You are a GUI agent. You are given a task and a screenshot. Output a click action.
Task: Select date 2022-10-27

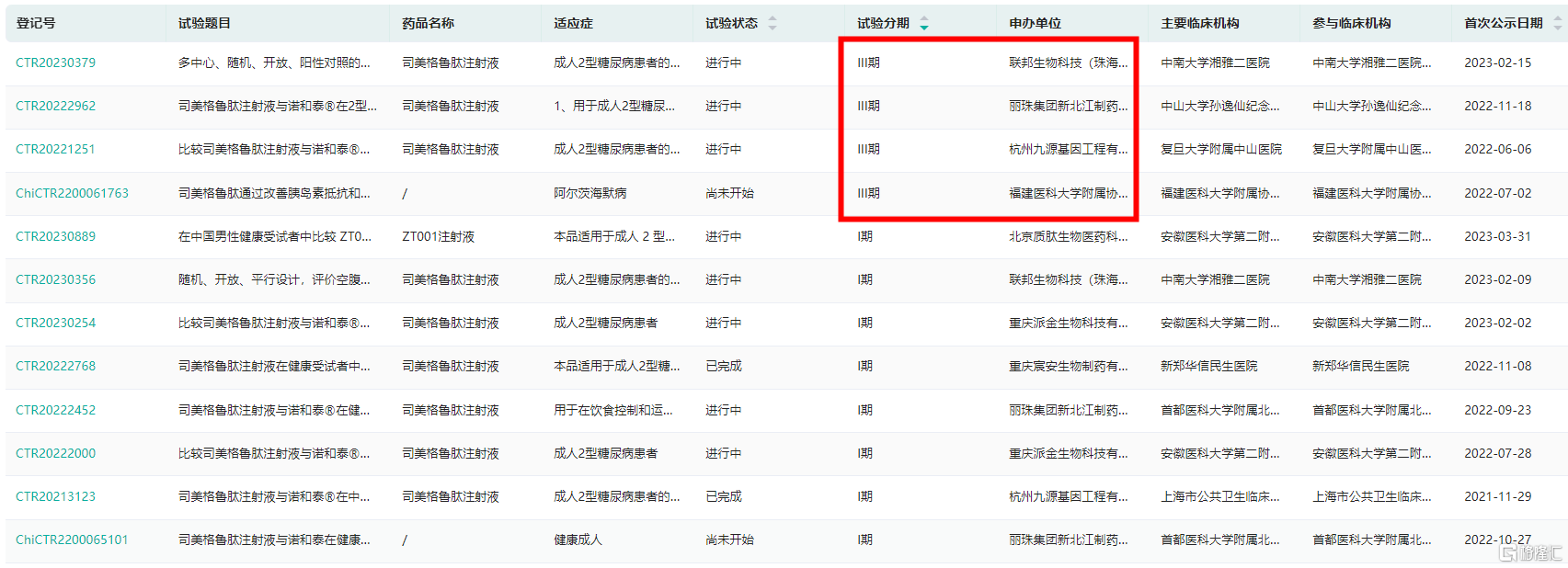(1497, 540)
